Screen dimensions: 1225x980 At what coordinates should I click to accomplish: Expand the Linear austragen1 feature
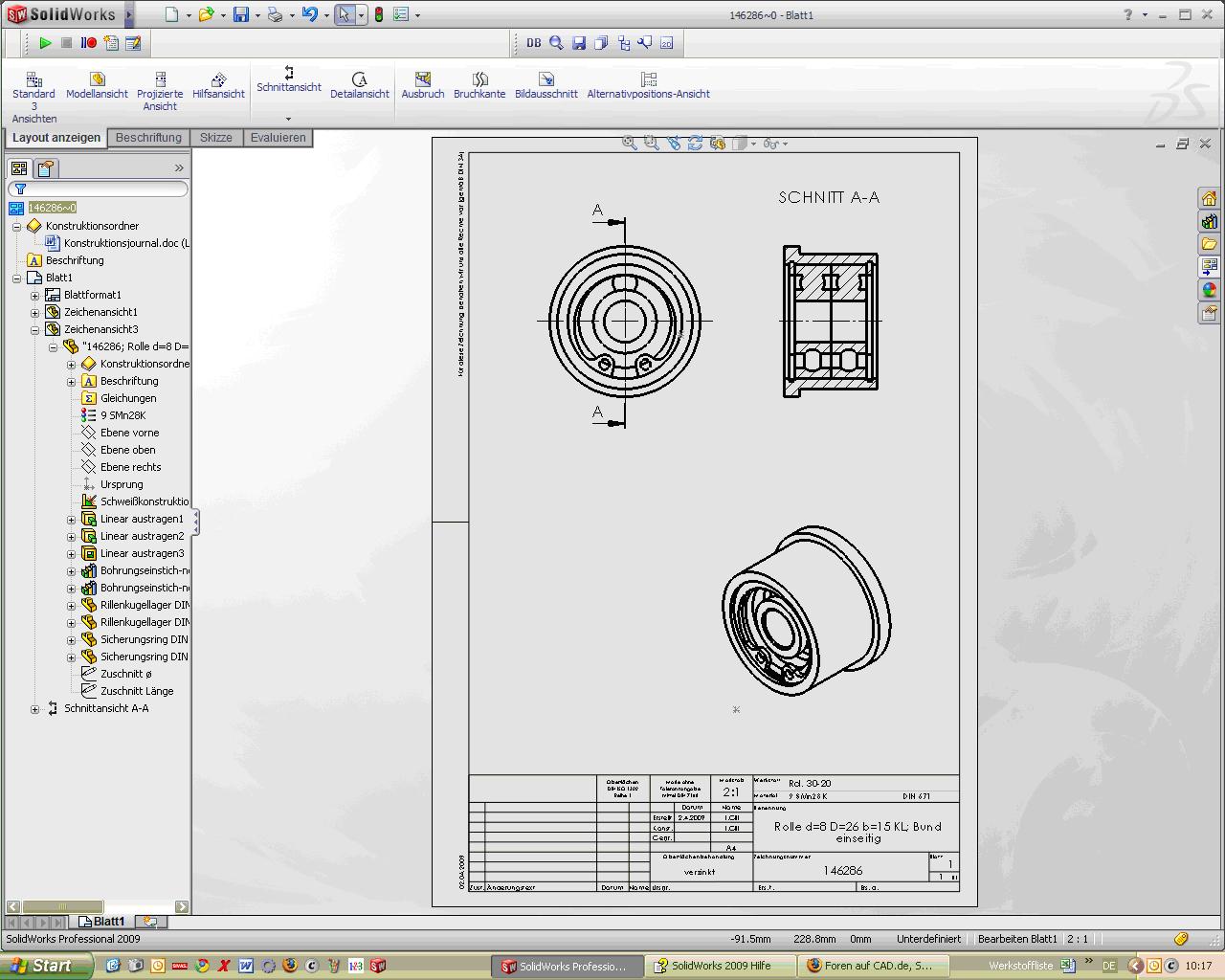[x=72, y=520]
